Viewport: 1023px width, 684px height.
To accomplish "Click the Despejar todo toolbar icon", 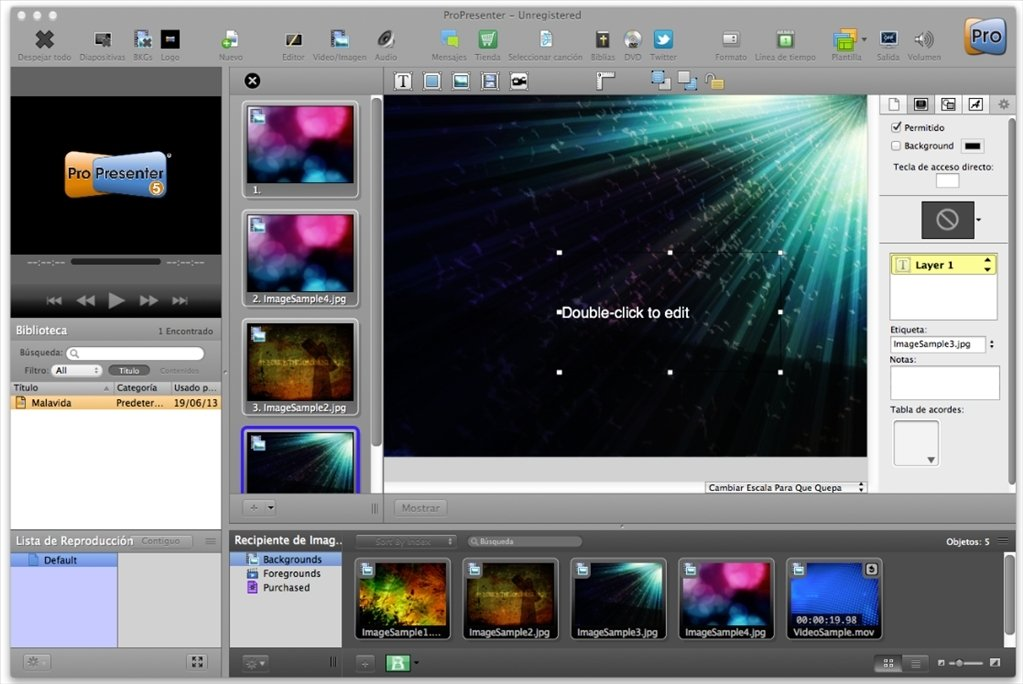I will point(44,40).
